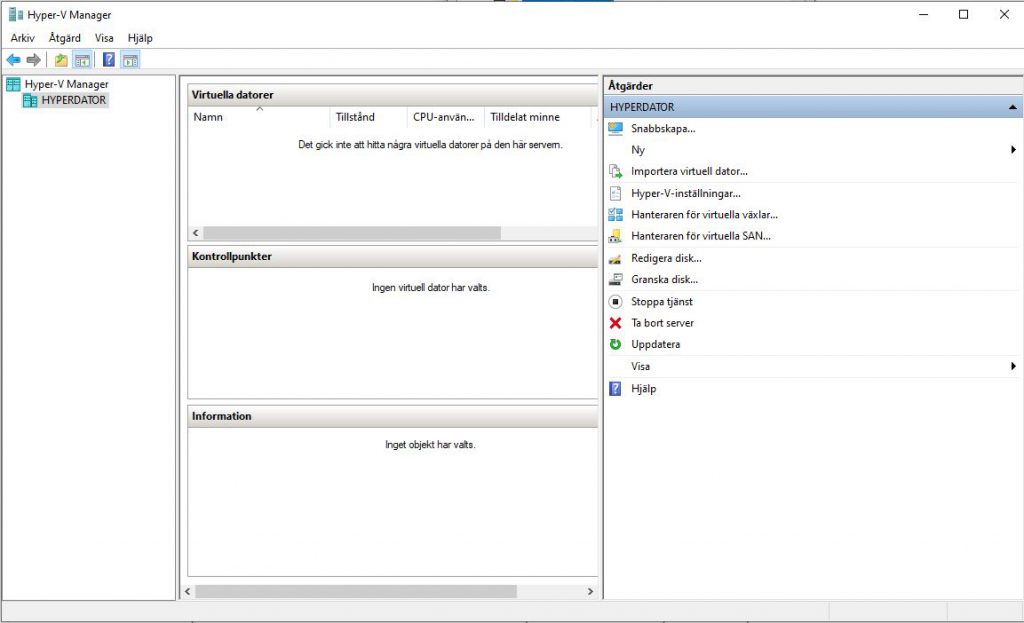Click the Back arrow toolbar icon
The height and width of the screenshot is (623, 1024).
pos(14,60)
